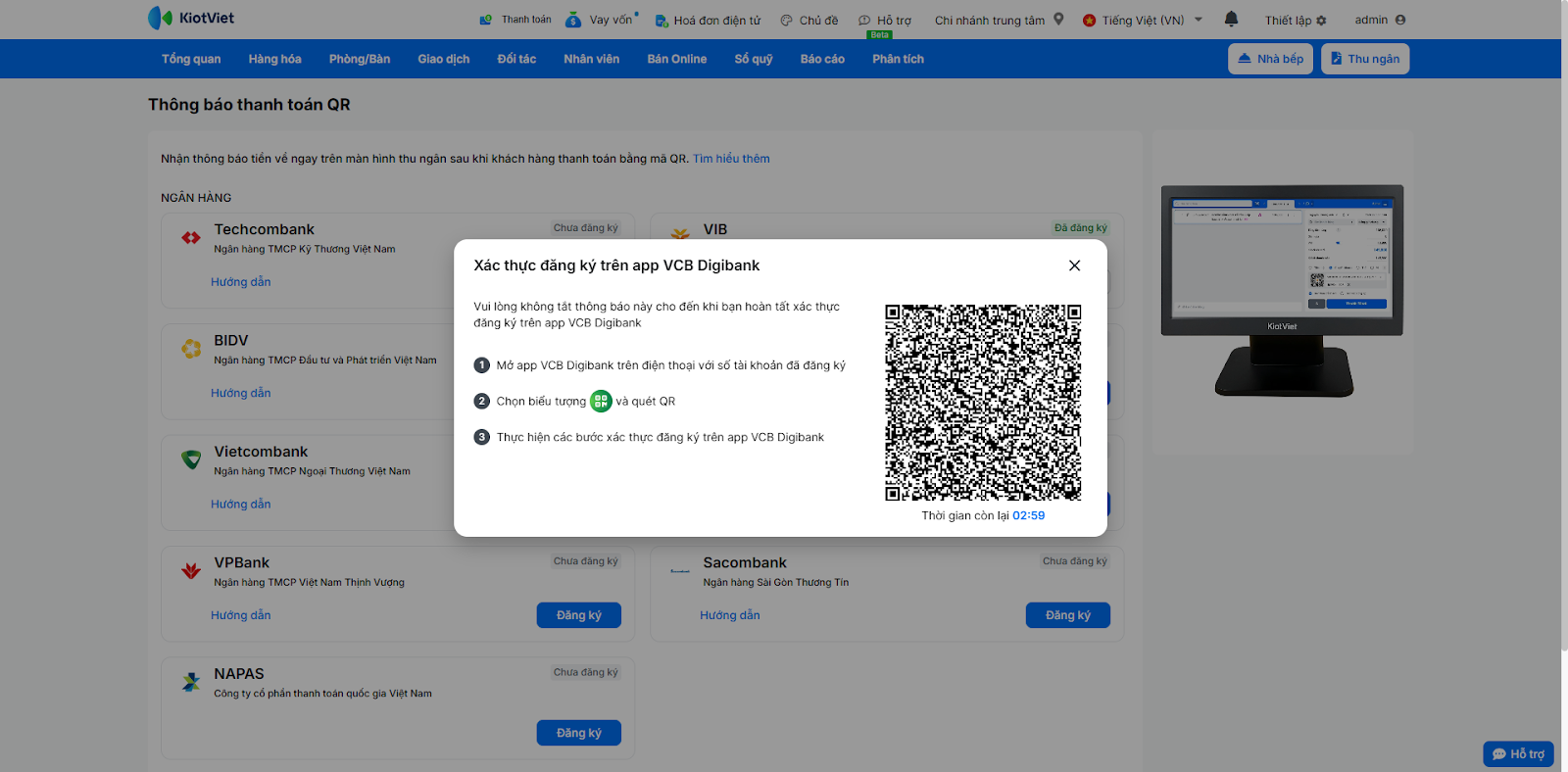Close the VCB Digibank verification dialog
The height and width of the screenshot is (772, 1568).
tap(1074, 265)
